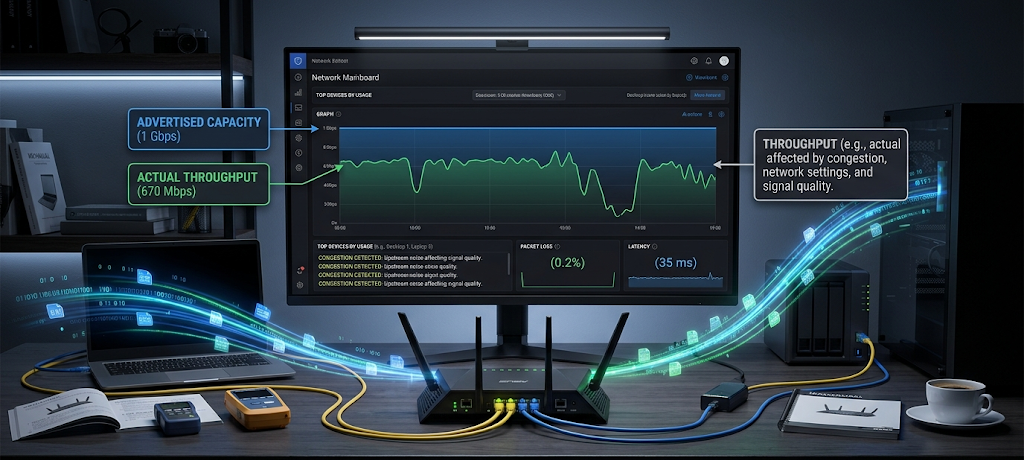Click the circular icon right of Viewbont
The width and height of the screenshot is (1024, 460).
725,77
